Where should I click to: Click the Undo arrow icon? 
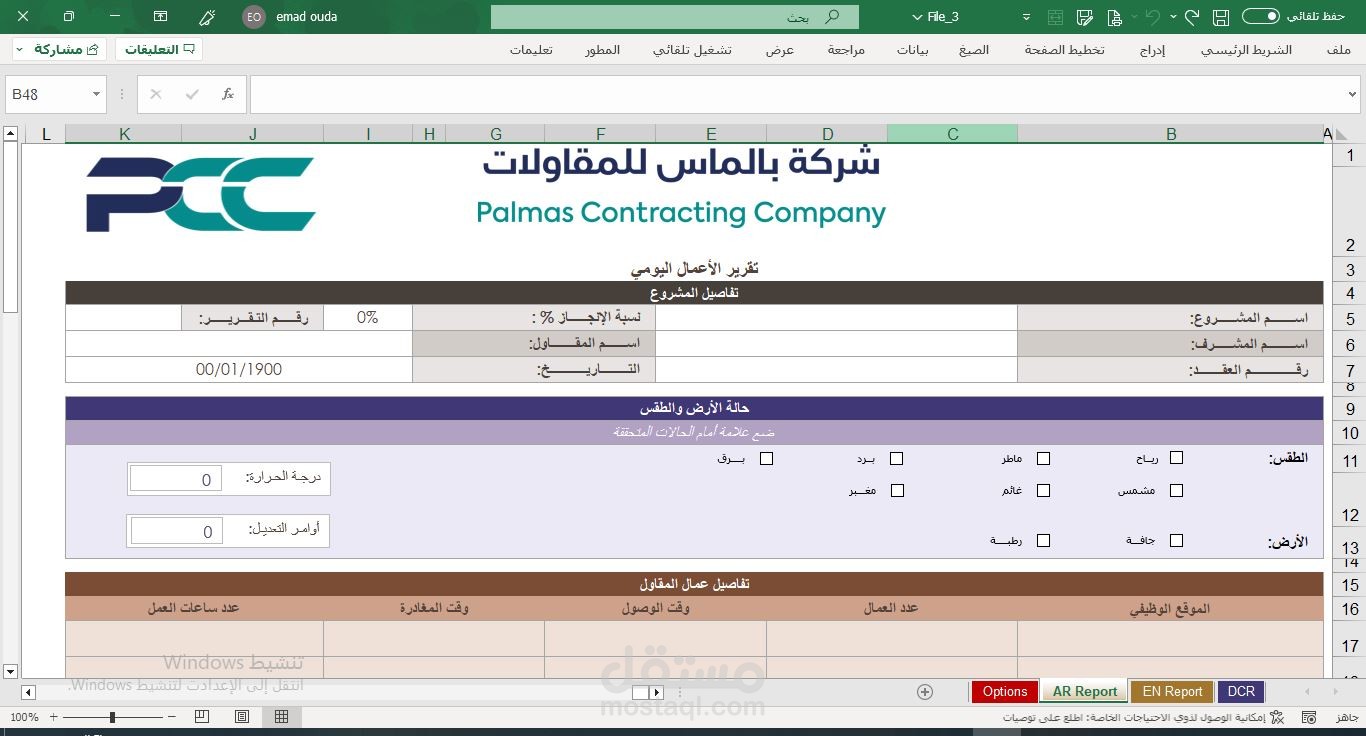(1152, 17)
